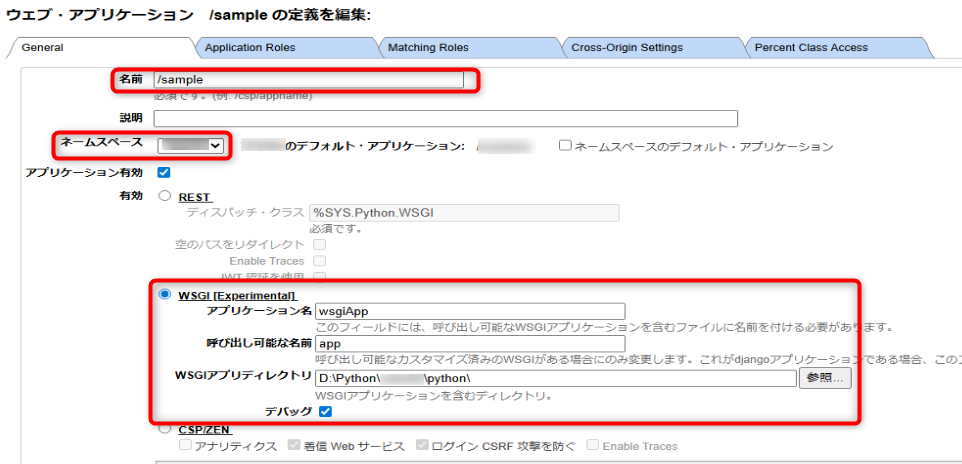
Task: Click the WSGIアプリディレクトリ path field
Action: [x=554, y=378]
